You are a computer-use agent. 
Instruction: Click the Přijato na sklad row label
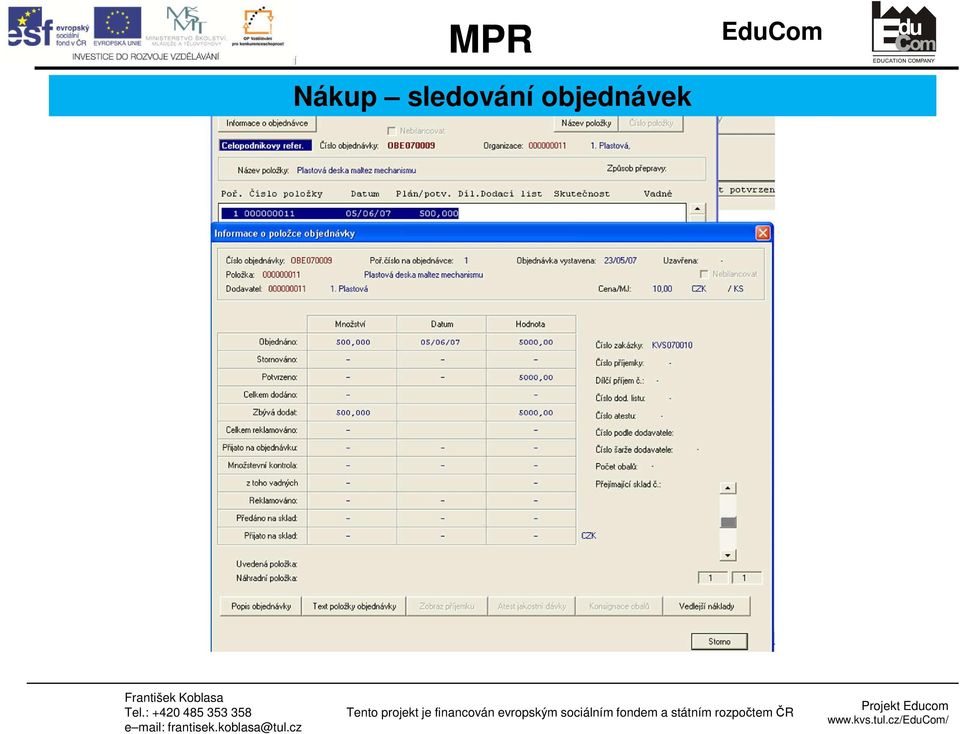271,536
